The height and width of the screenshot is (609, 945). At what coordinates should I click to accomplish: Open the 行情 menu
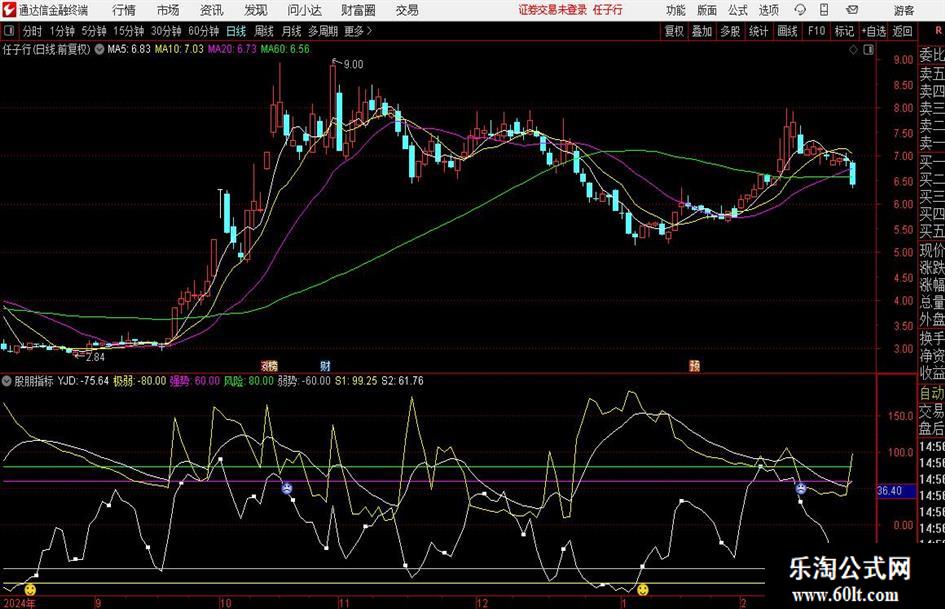click(x=124, y=10)
